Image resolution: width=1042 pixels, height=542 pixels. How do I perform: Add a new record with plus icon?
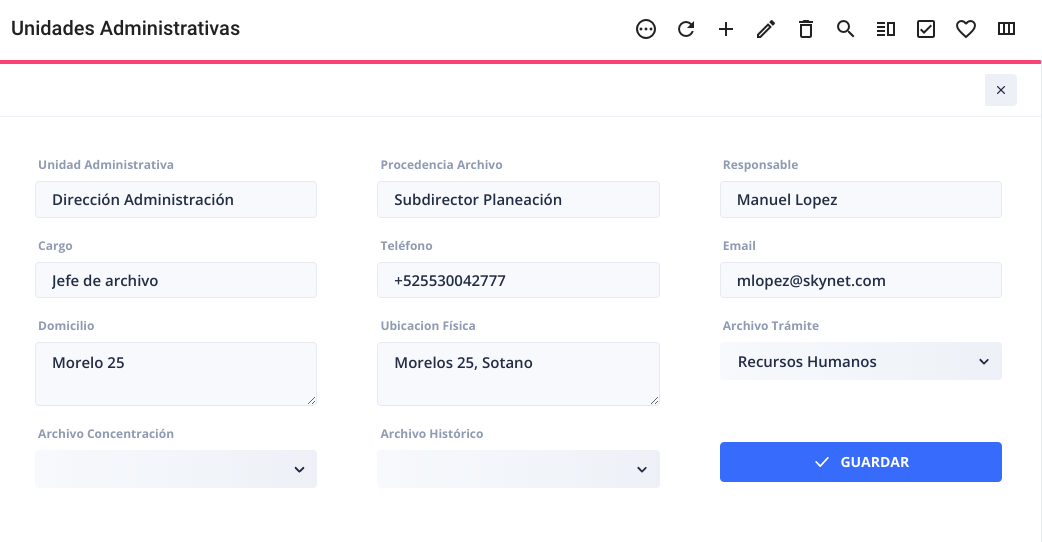coord(726,29)
